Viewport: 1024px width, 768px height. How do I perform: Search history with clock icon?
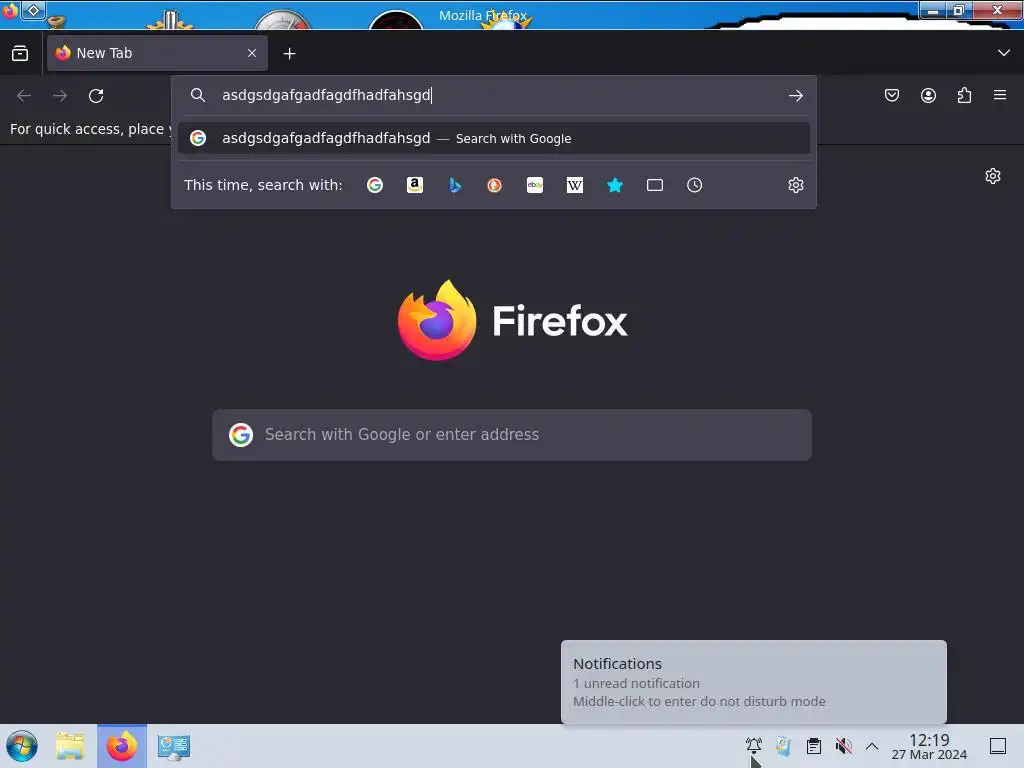point(694,185)
